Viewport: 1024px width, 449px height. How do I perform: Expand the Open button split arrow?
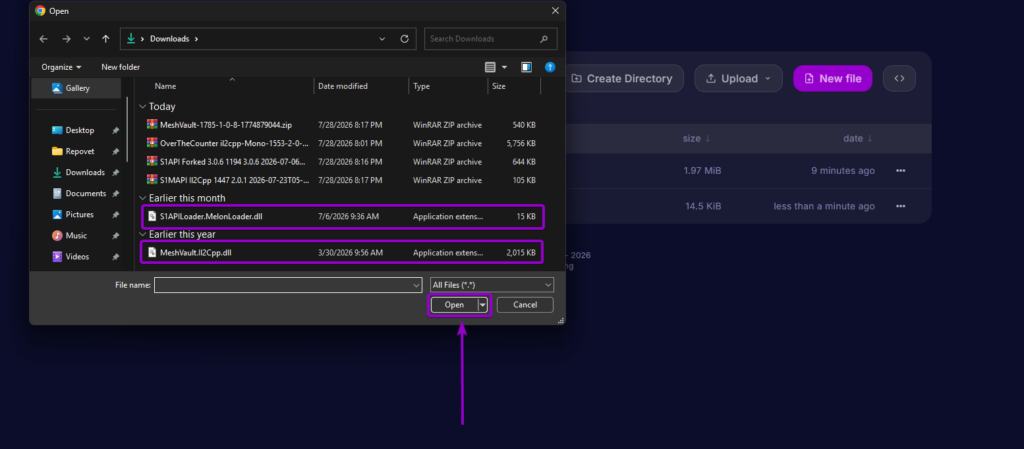point(483,305)
